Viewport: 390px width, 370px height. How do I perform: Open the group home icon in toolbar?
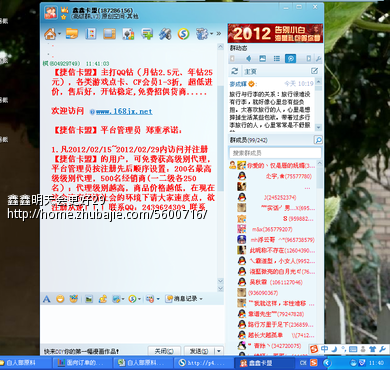50,34
